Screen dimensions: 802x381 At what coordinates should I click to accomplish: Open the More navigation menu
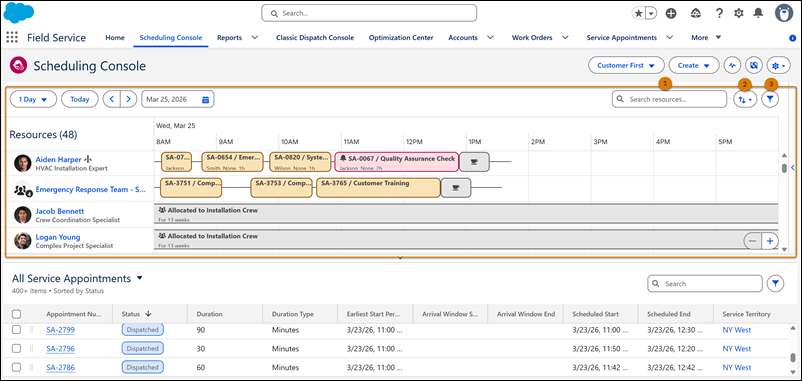706,37
